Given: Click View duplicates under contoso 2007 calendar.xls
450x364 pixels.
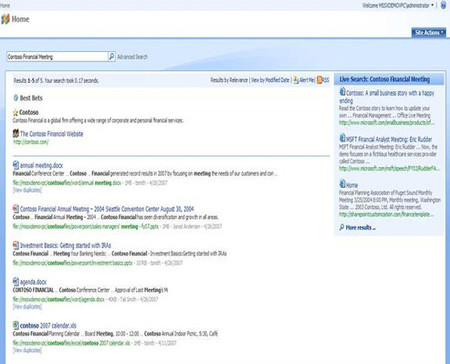Looking at the screenshot, I should click(x=27, y=350).
